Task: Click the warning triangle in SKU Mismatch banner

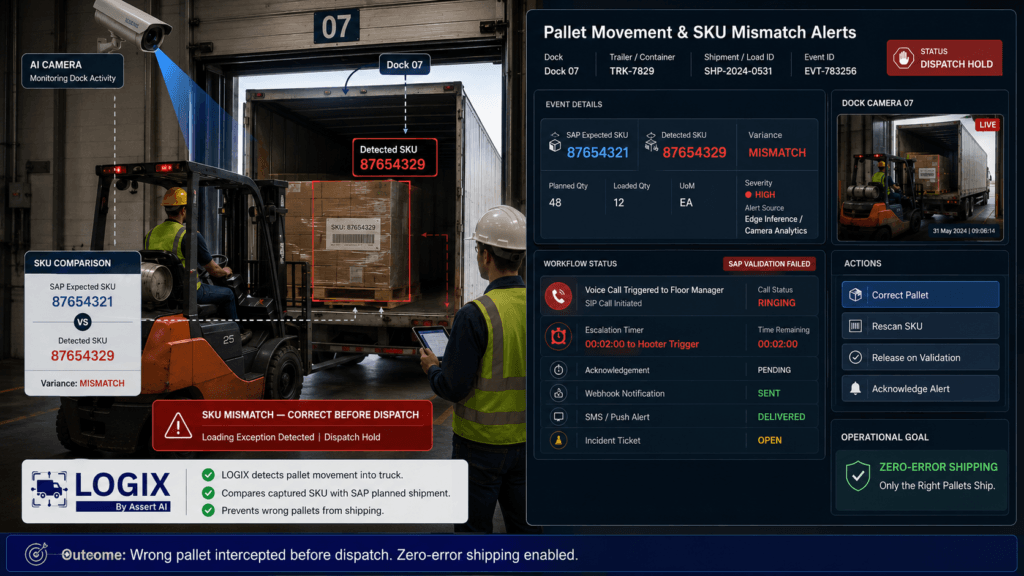Action: pyautogui.click(x=178, y=426)
